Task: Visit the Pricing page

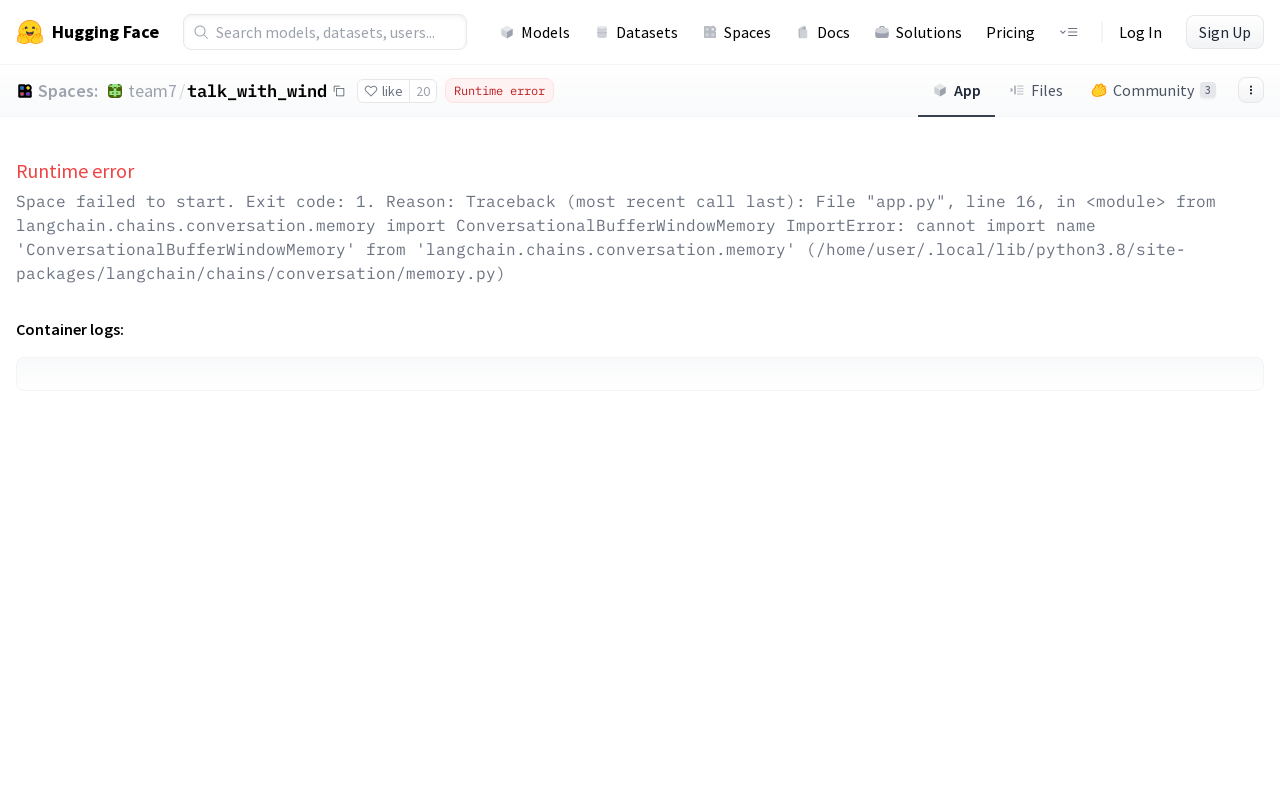Action: point(1010,32)
